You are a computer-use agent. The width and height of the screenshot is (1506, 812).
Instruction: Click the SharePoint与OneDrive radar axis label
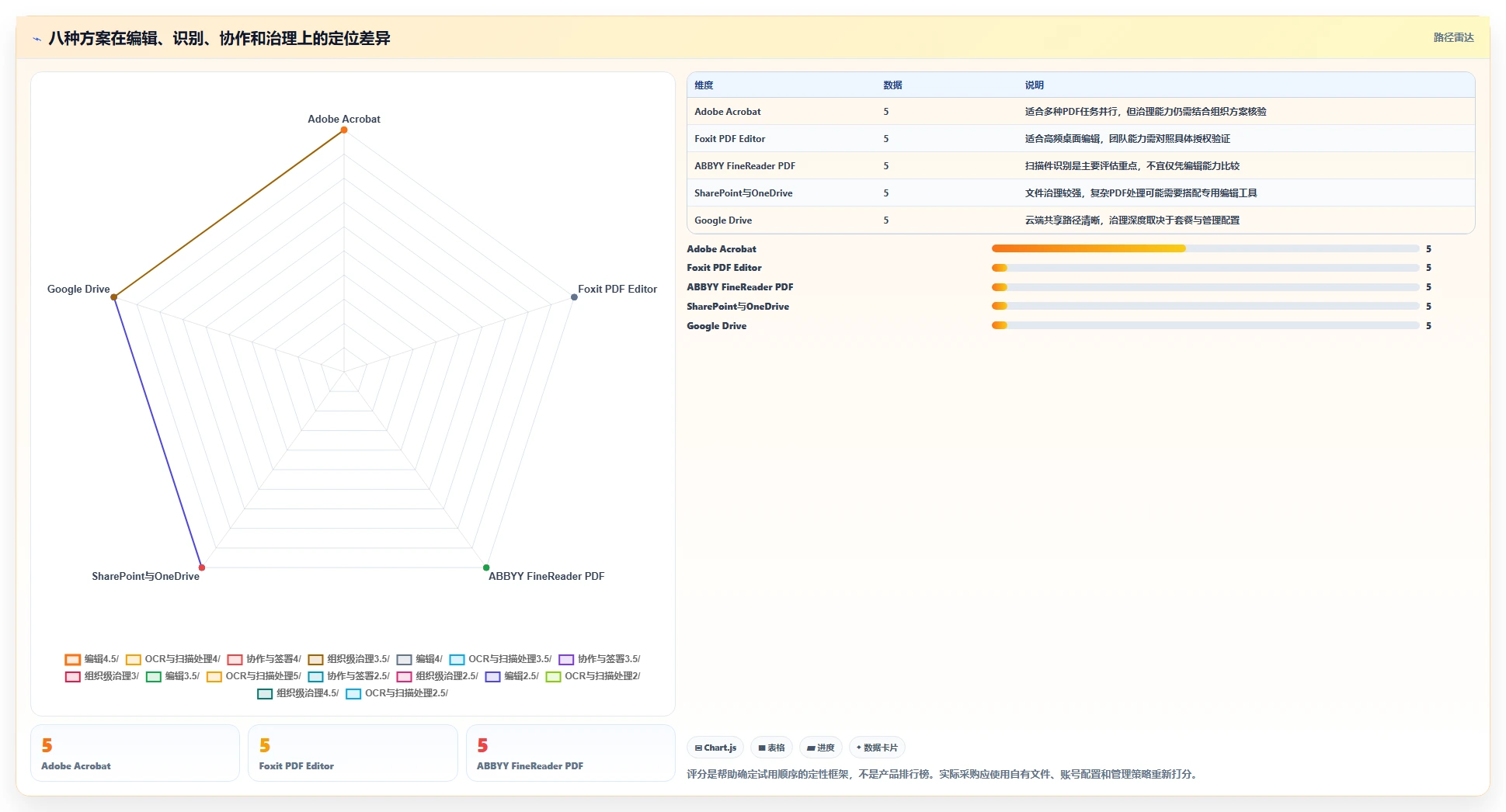pyautogui.click(x=145, y=576)
